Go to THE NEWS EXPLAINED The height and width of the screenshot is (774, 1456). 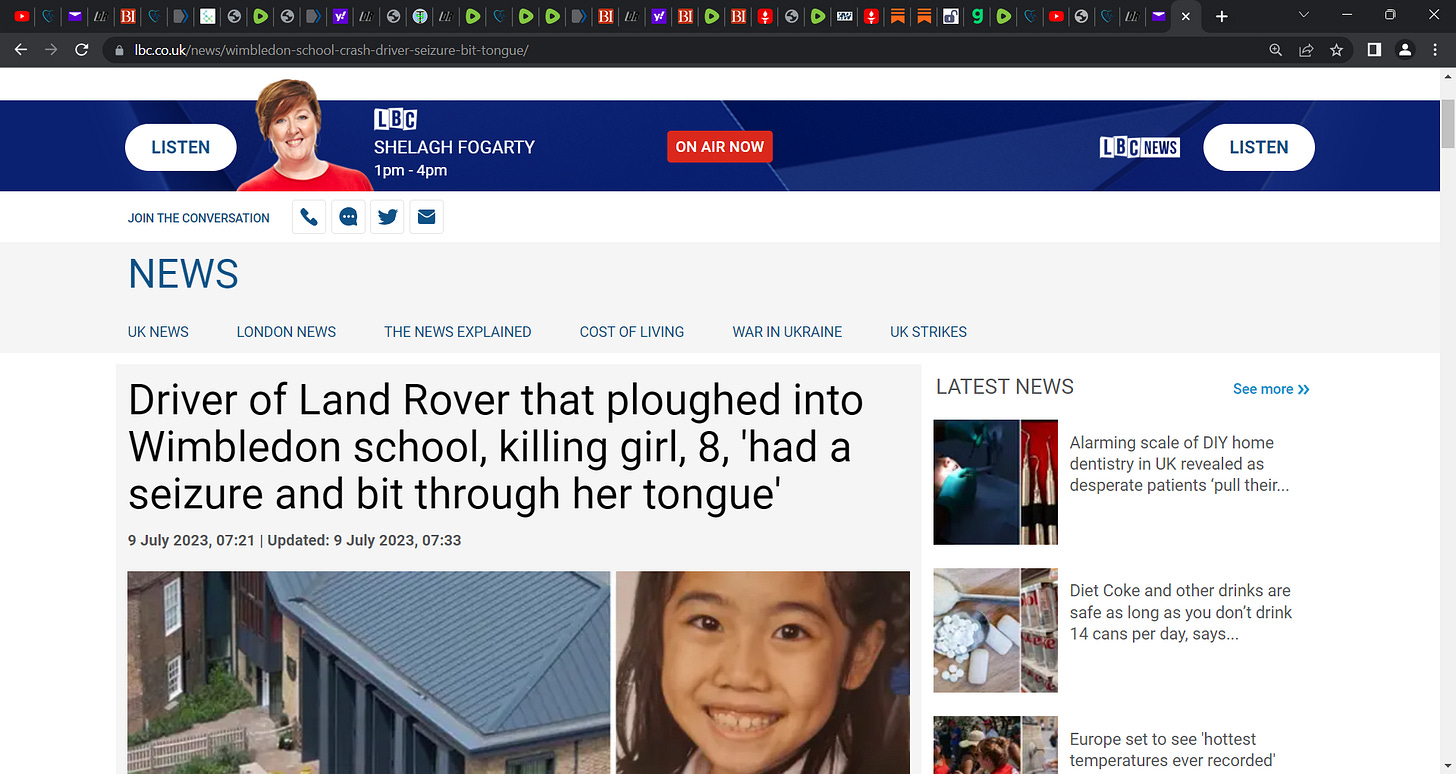coord(458,332)
